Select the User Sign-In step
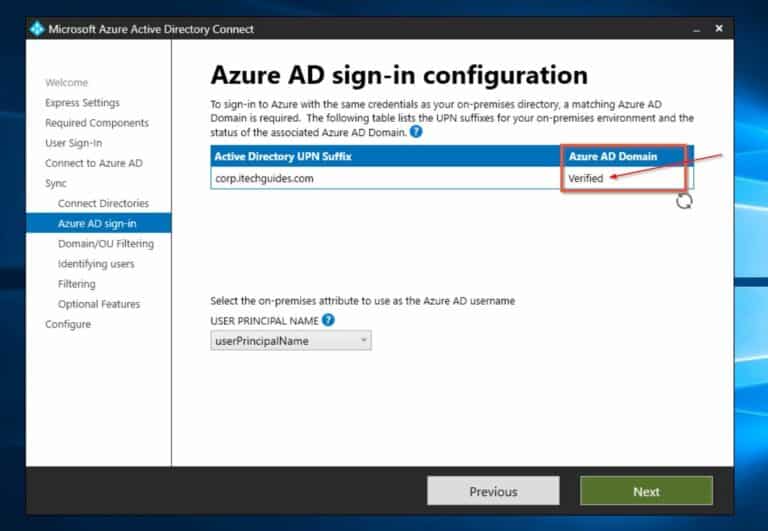Viewport: 768px width, 531px height. [73, 143]
